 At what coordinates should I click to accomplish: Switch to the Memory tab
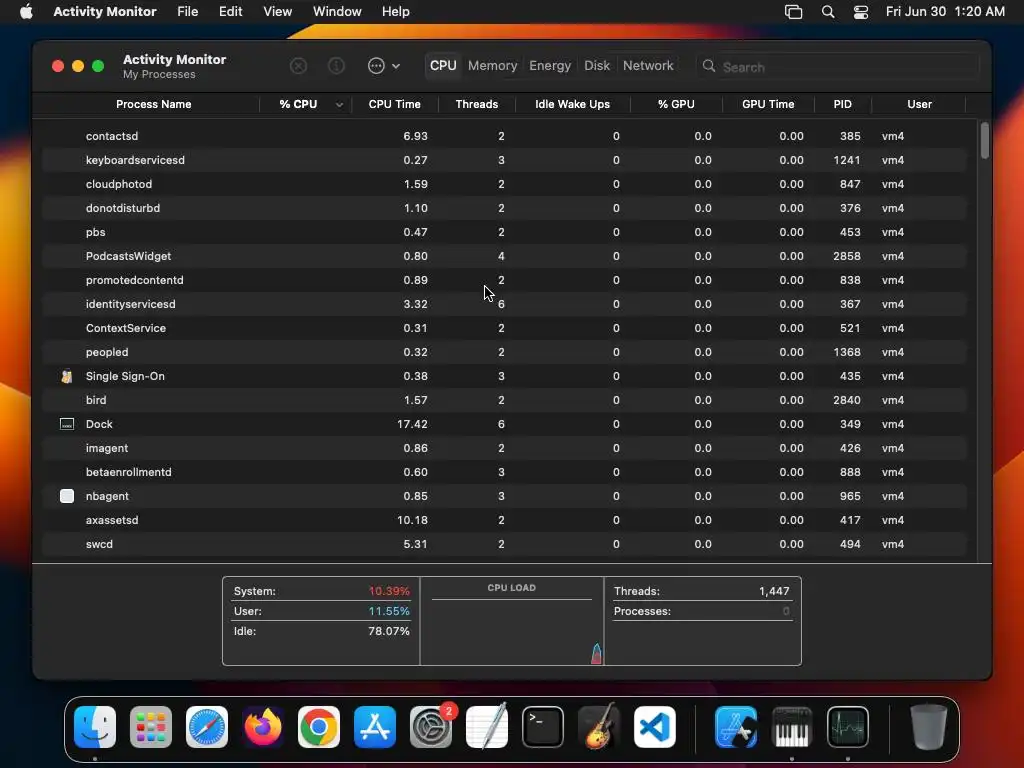[492, 65]
